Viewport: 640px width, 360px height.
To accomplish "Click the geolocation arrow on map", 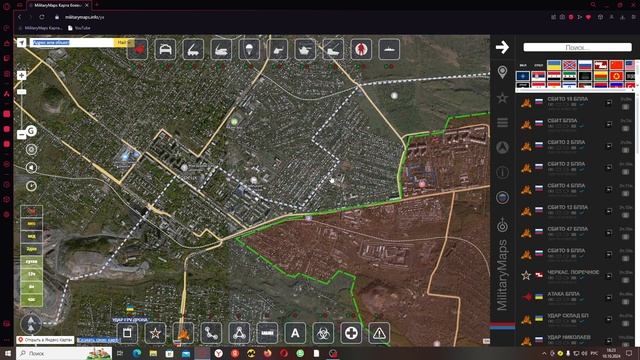I will 22,42.
